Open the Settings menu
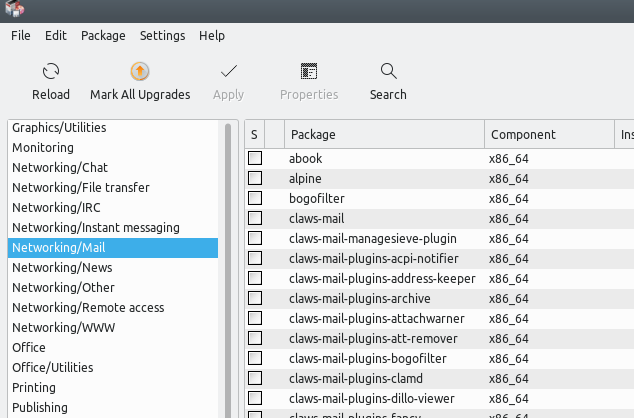Image resolution: width=634 pixels, height=418 pixels. [x=163, y=36]
